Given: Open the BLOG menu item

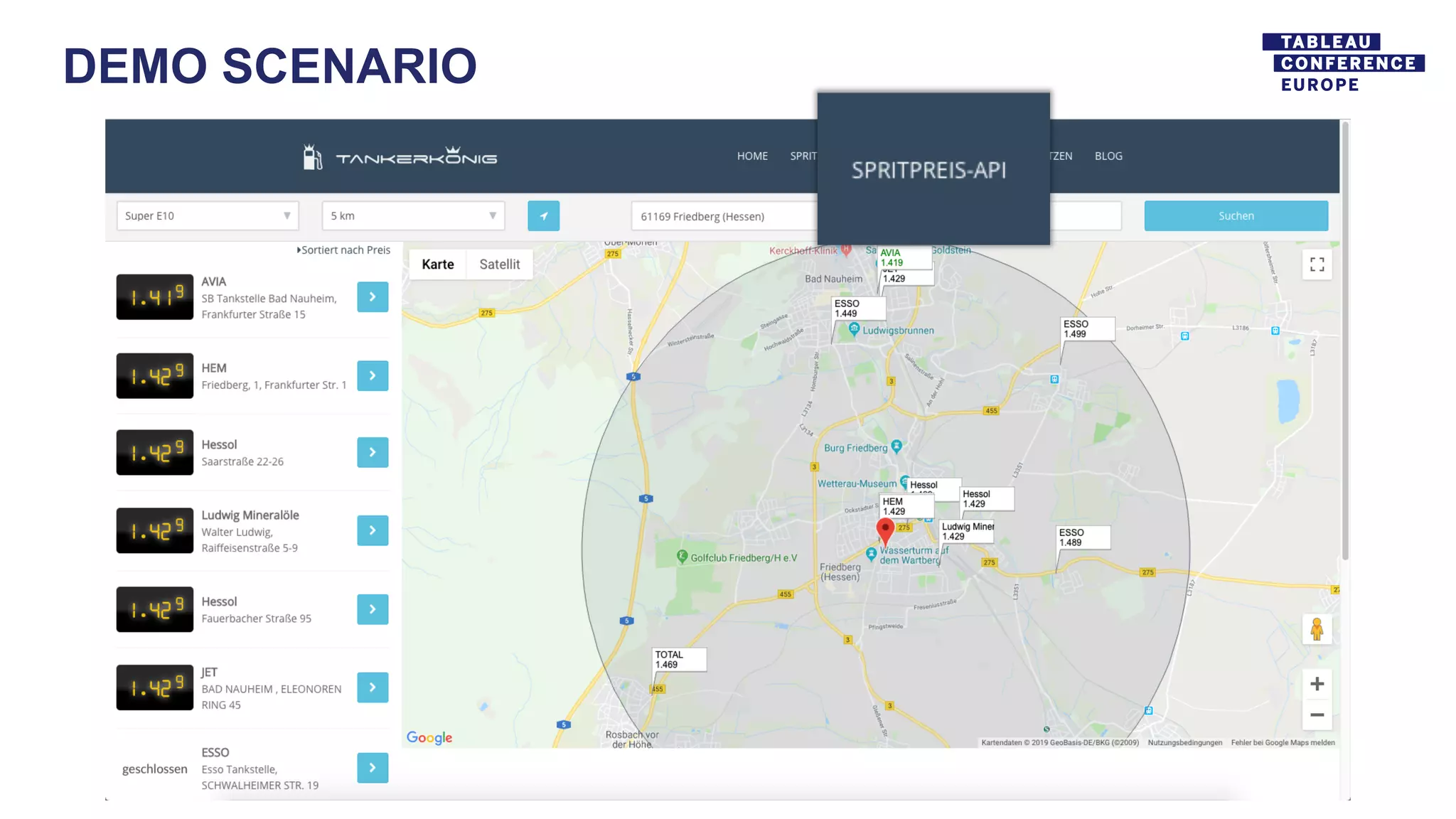Looking at the screenshot, I should [x=1108, y=156].
